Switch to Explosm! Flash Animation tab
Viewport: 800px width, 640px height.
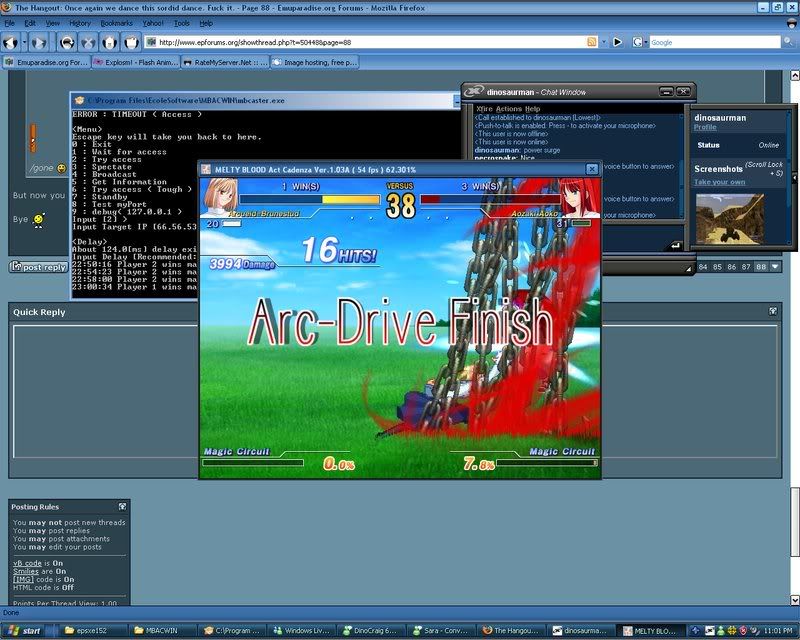(x=136, y=62)
